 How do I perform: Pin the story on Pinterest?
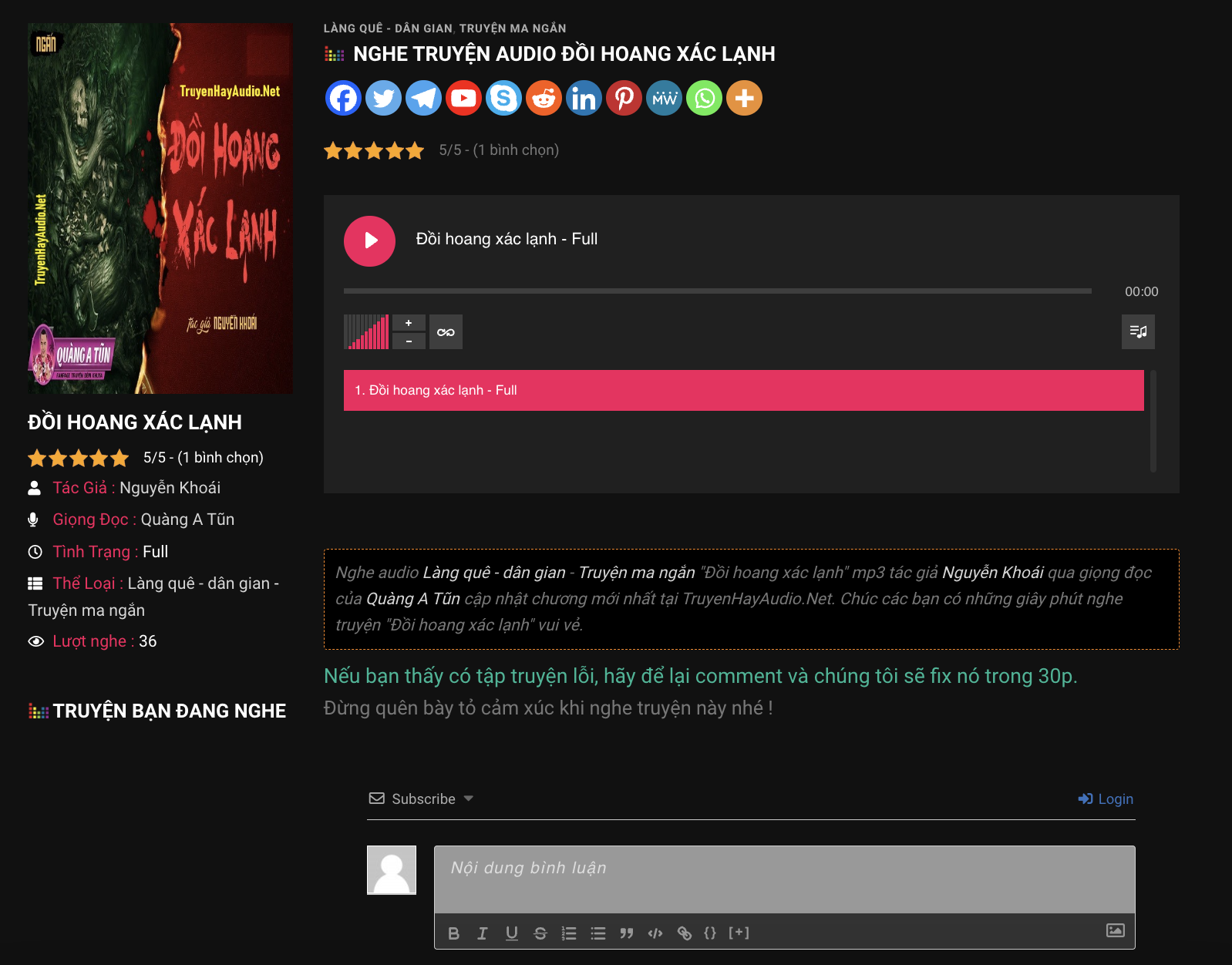624,98
